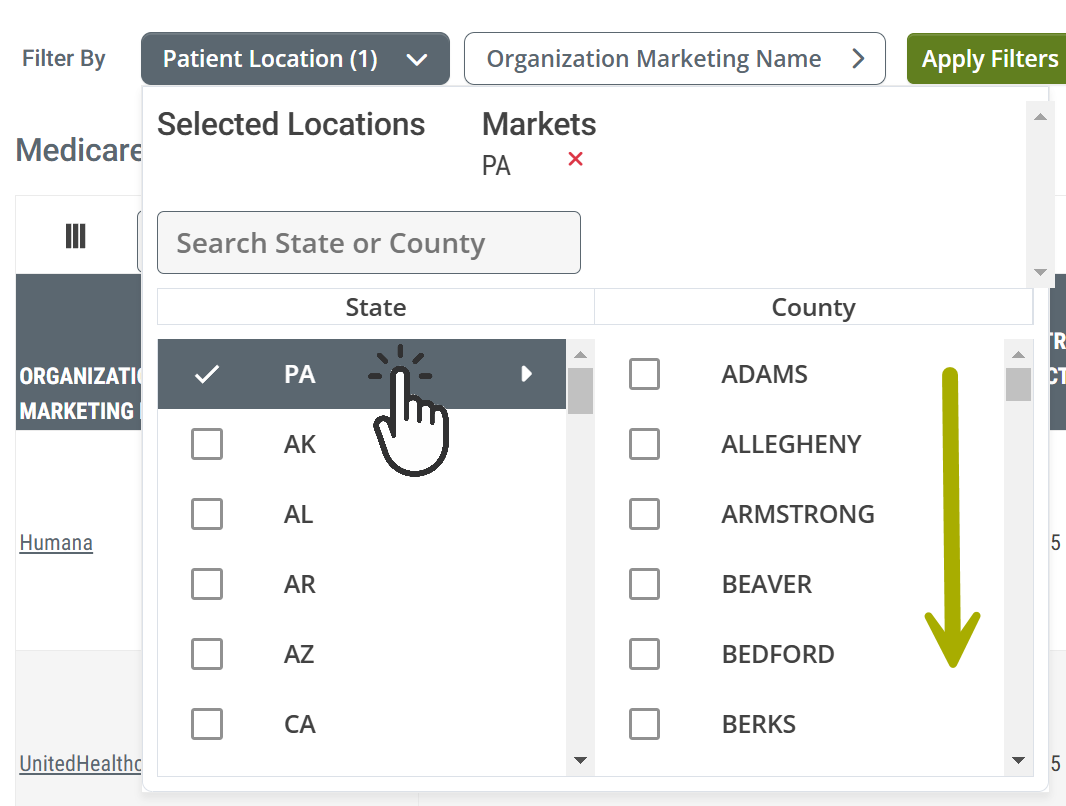The height and width of the screenshot is (806, 1066).
Task: Remove PA market with red X
Action: (x=575, y=160)
